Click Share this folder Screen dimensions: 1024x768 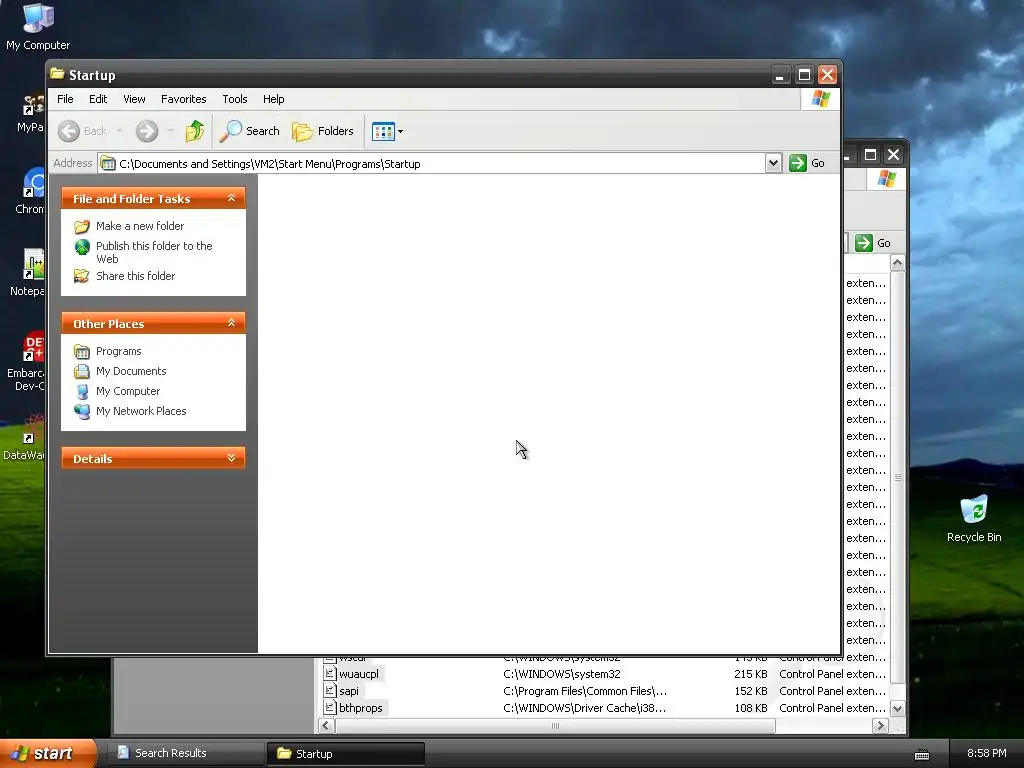point(135,276)
